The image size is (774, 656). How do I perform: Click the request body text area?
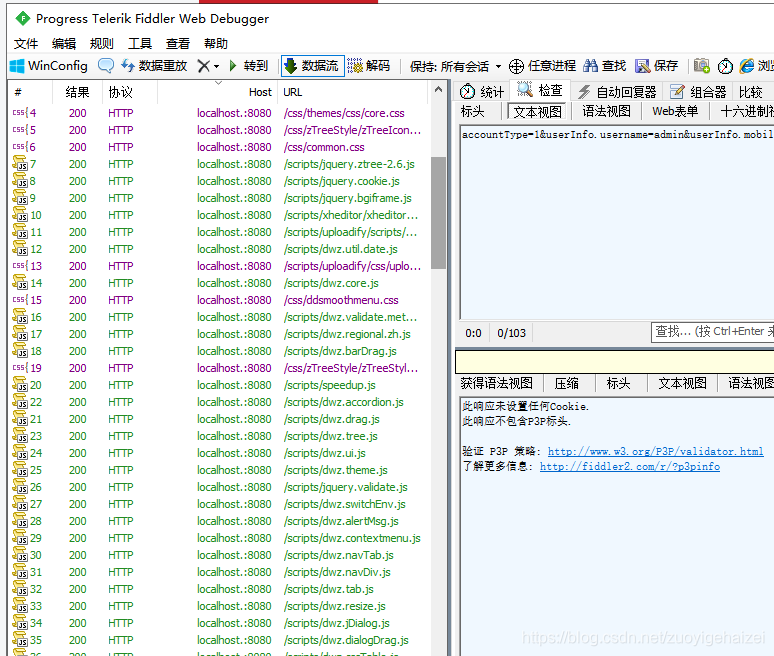(x=617, y=222)
